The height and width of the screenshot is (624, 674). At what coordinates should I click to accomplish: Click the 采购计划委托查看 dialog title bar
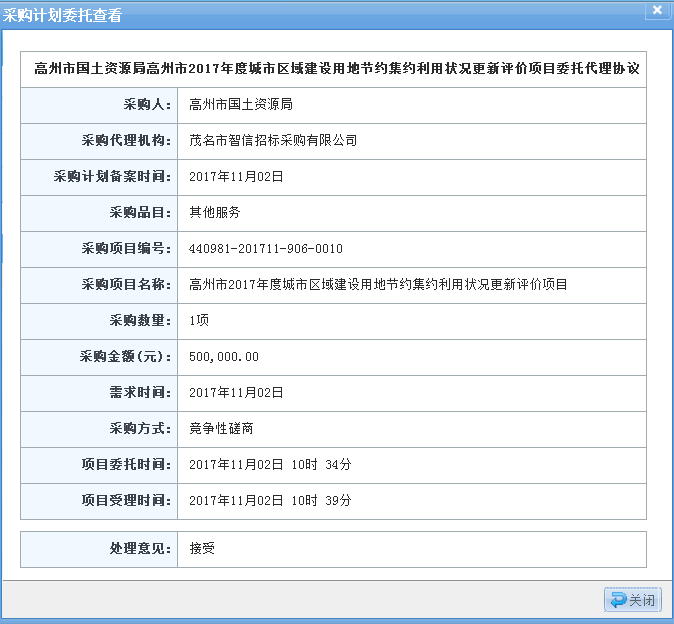[300, 11]
